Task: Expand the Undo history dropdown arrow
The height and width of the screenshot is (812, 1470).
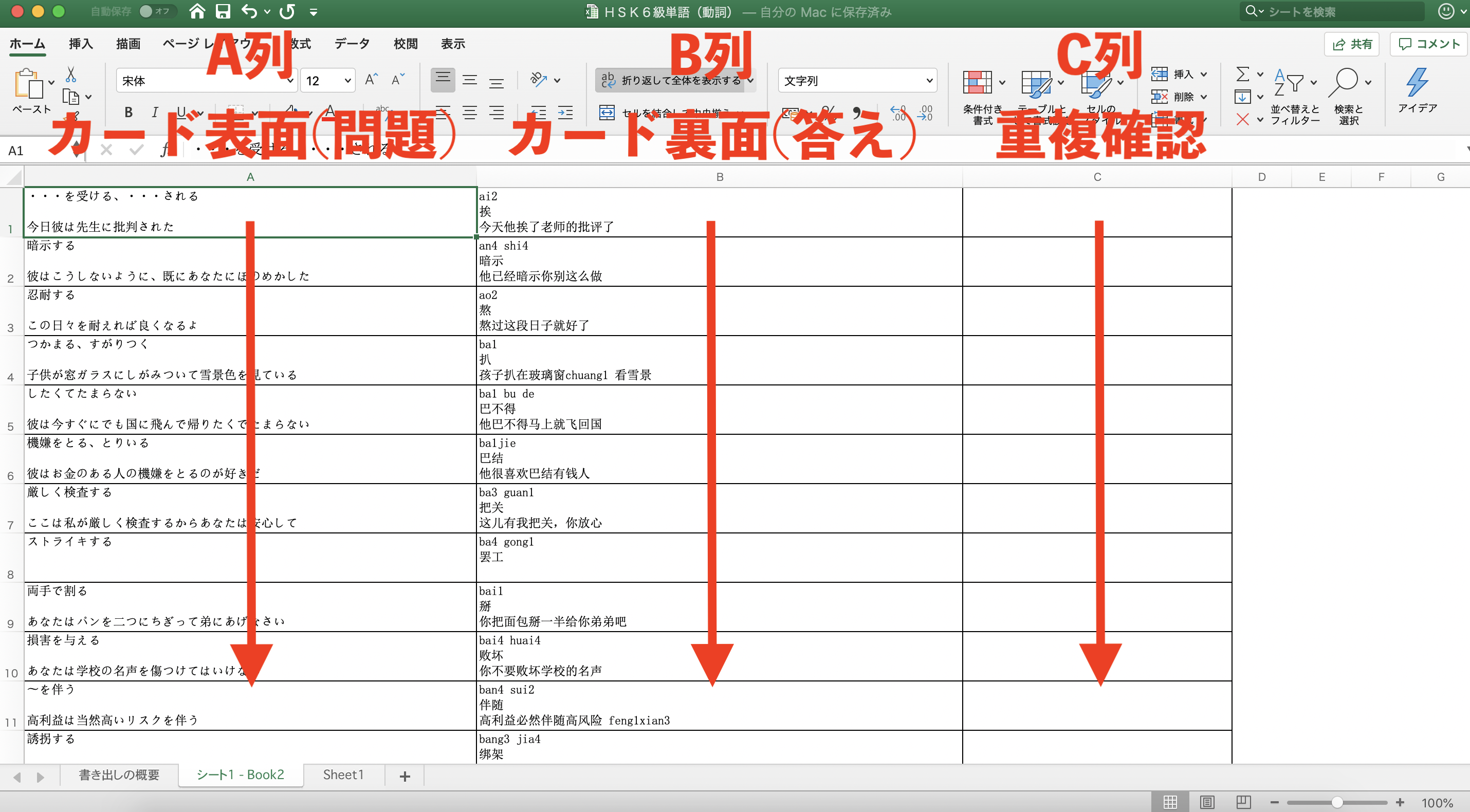Action: (267, 11)
